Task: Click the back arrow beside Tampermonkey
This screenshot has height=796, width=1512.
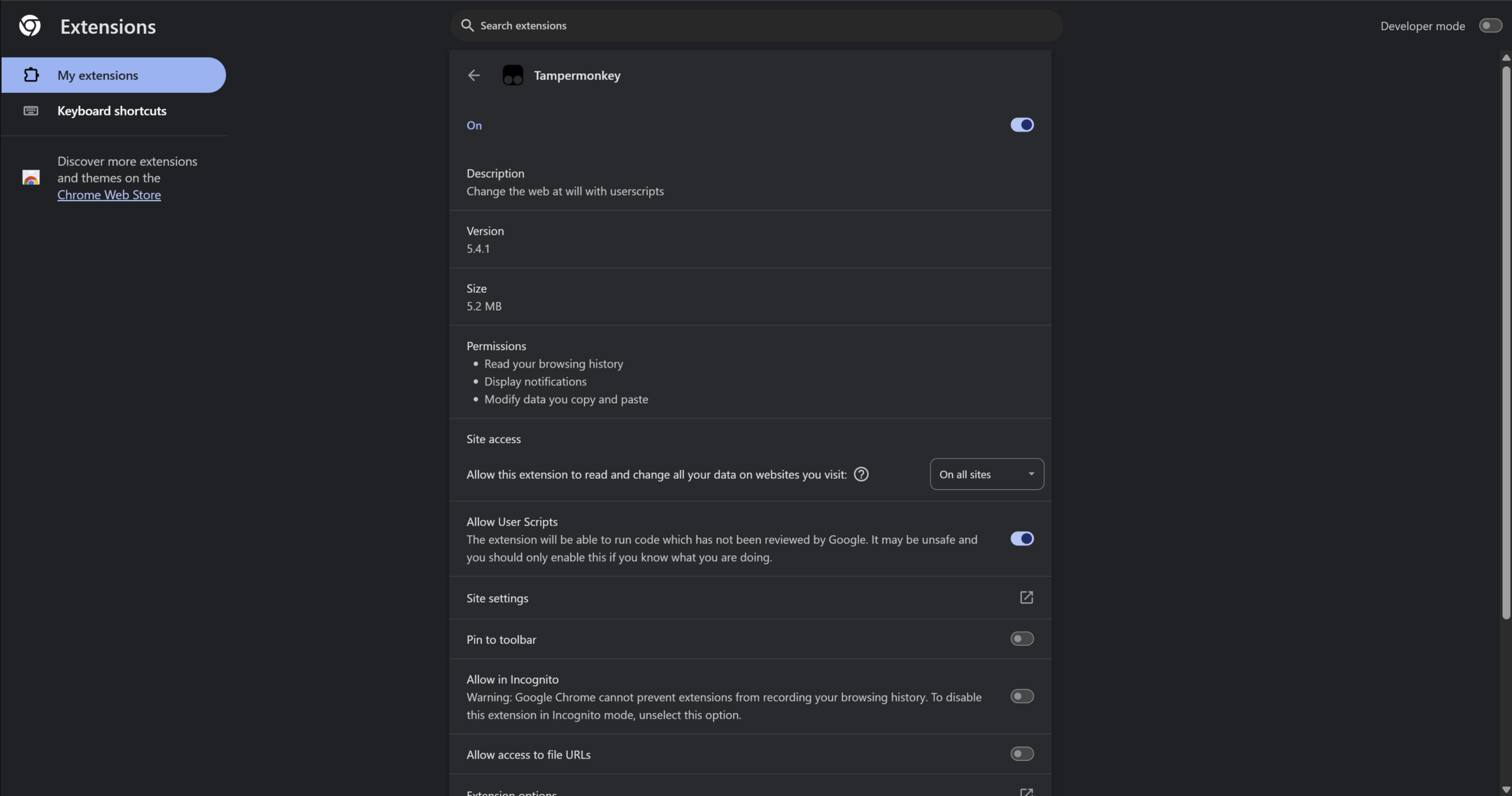Action: pos(474,75)
